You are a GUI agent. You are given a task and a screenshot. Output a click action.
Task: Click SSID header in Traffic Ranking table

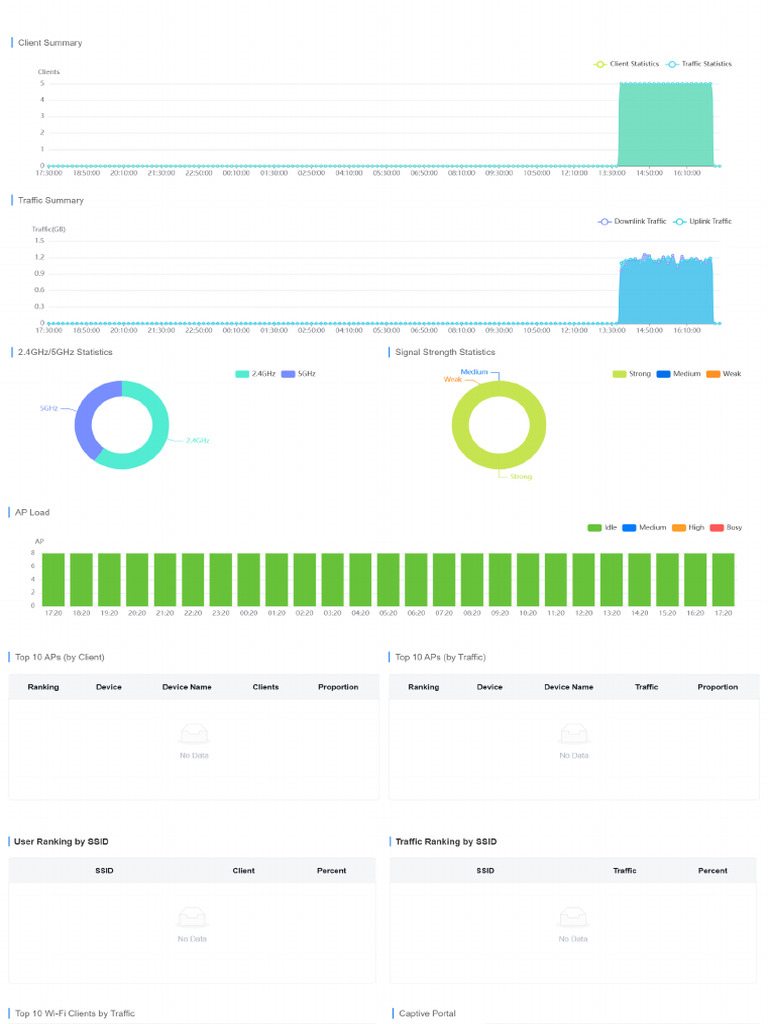coord(485,871)
